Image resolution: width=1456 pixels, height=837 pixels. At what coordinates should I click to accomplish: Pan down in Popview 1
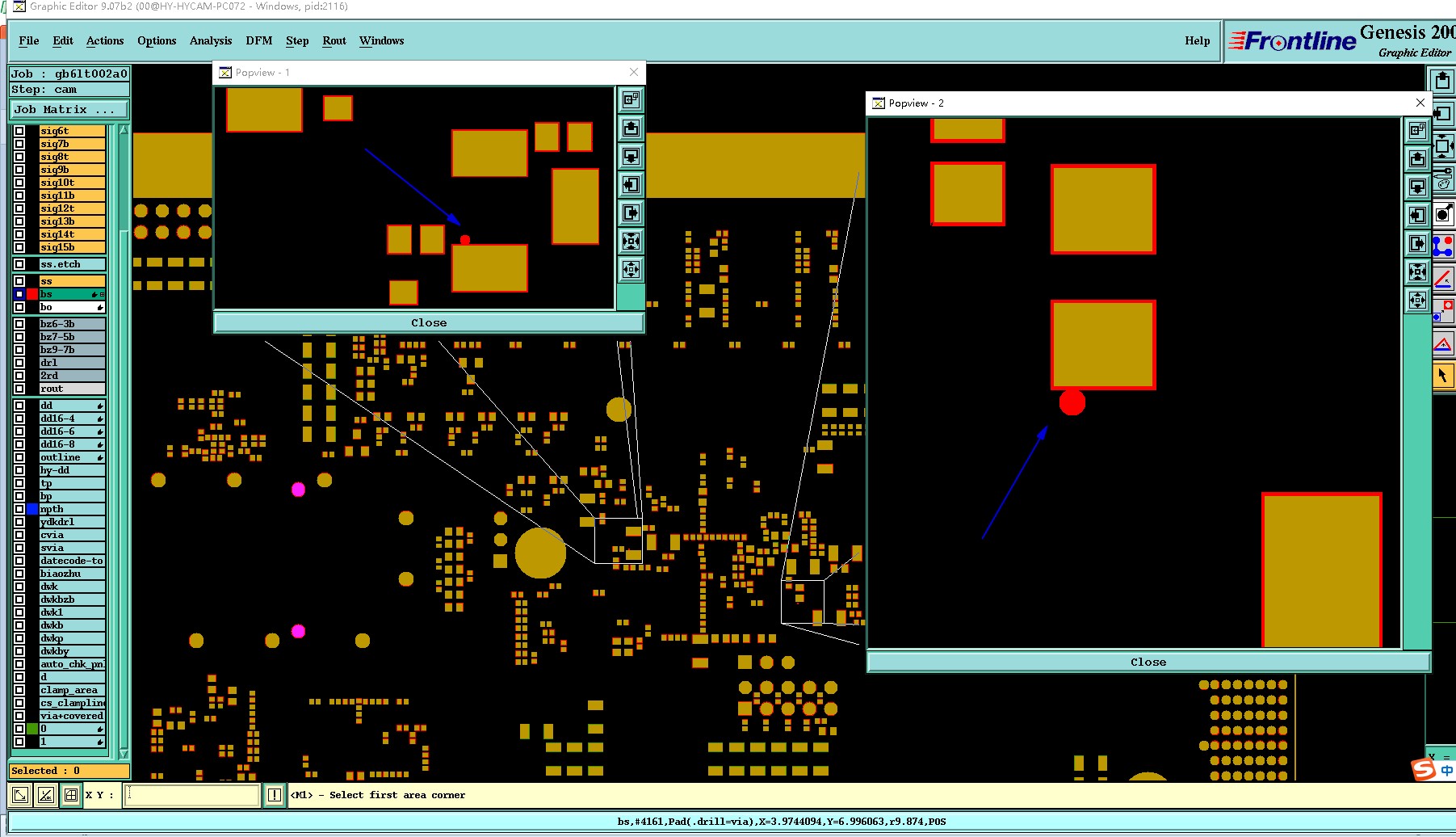click(x=631, y=156)
